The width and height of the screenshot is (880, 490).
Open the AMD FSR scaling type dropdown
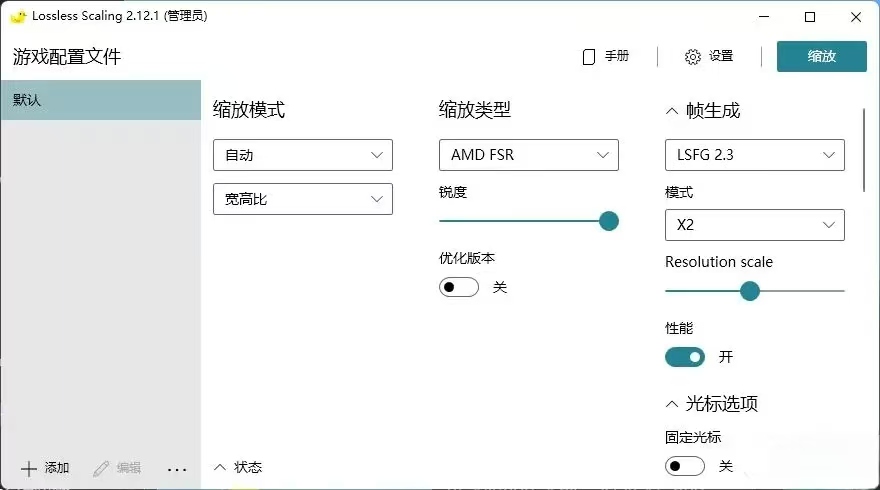point(529,155)
